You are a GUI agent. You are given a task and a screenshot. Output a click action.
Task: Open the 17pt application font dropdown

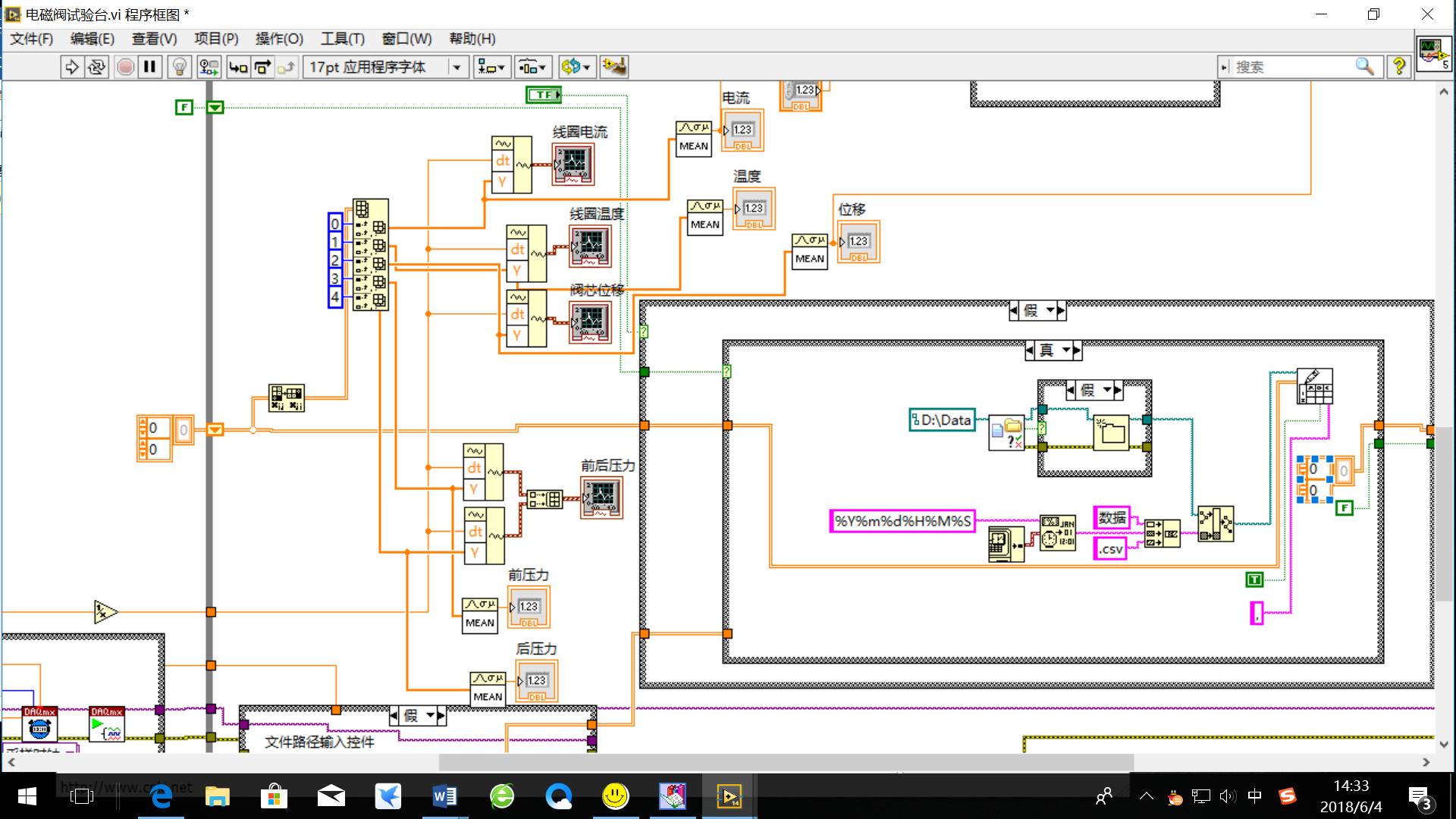click(457, 67)
